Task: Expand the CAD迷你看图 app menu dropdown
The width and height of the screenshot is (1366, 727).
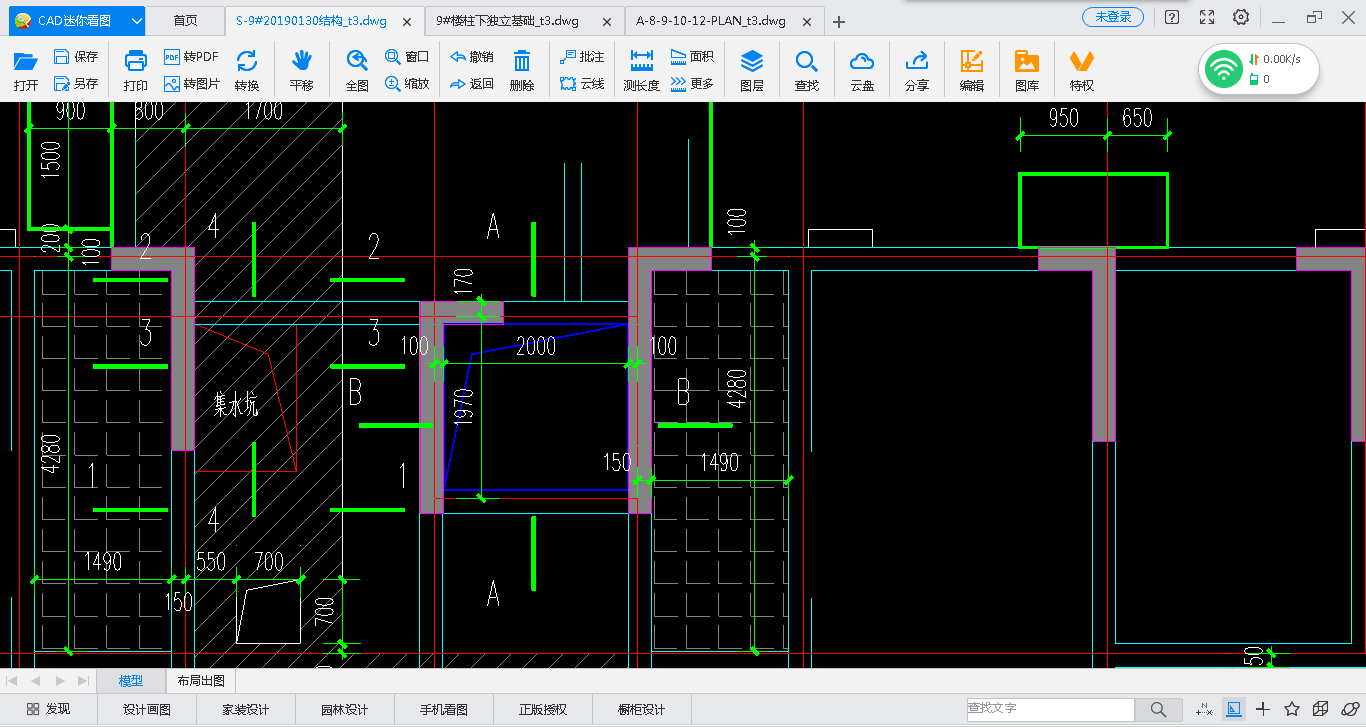Action: pos(138,20)
